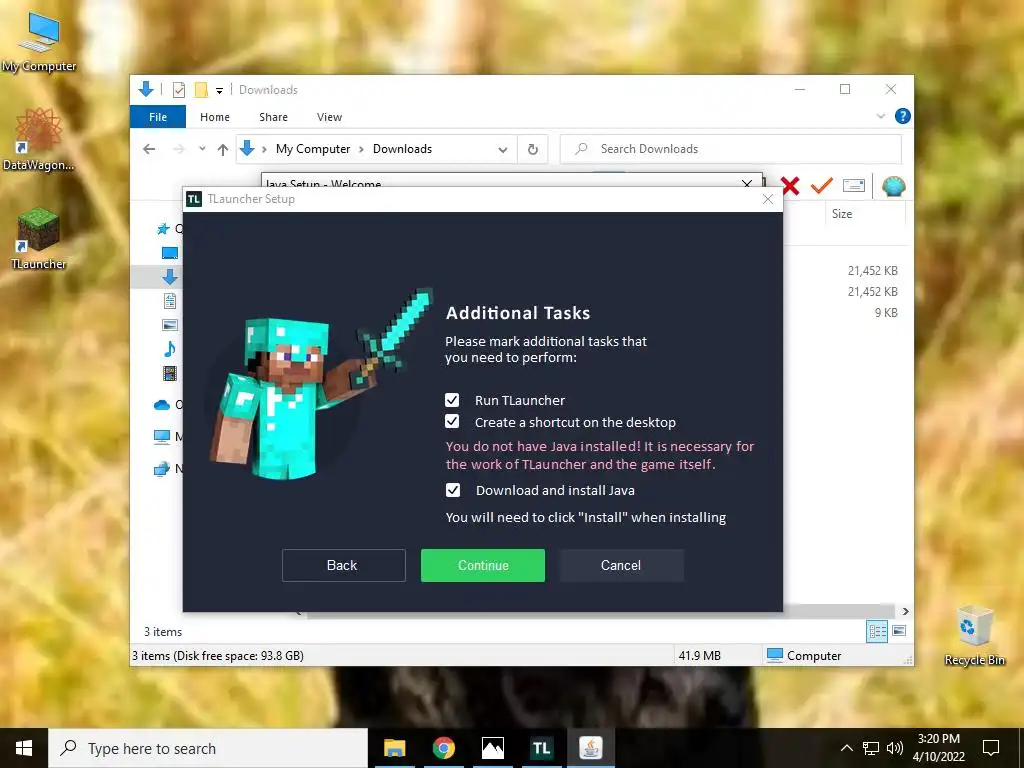Open Photos app from taskbar

coord(492,748)
